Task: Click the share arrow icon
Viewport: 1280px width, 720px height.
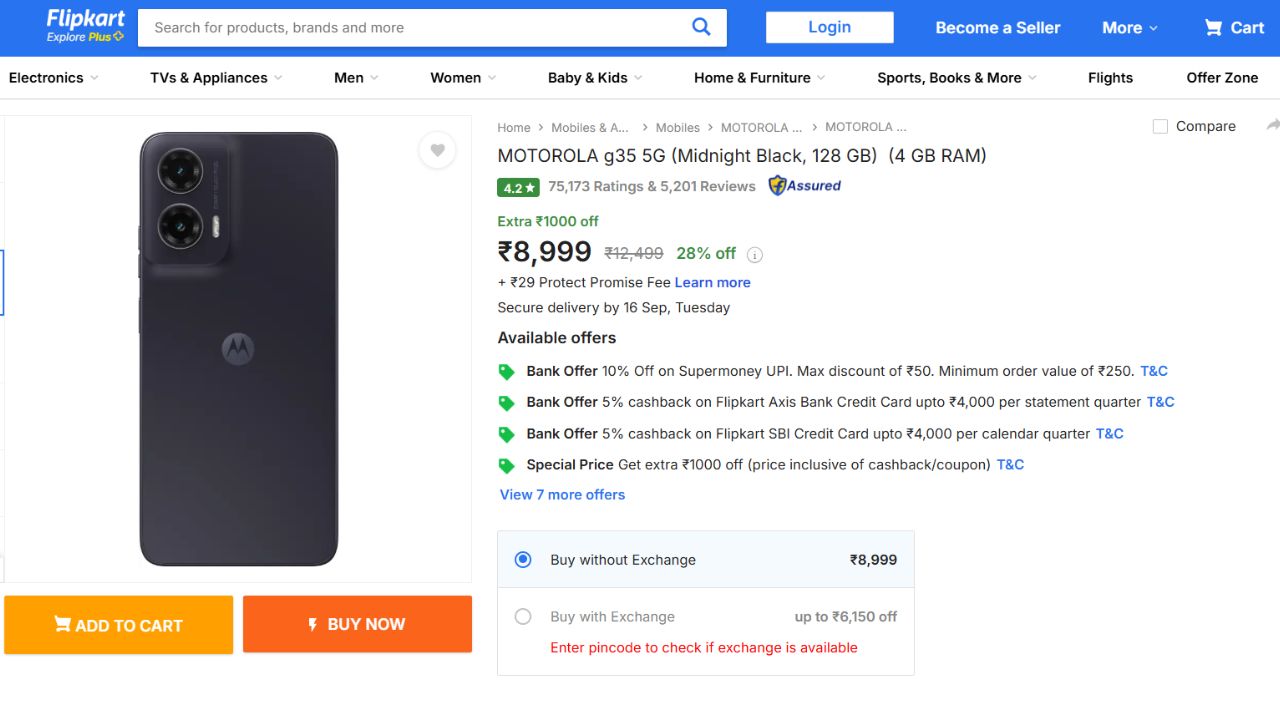Action: (1272, 126)
